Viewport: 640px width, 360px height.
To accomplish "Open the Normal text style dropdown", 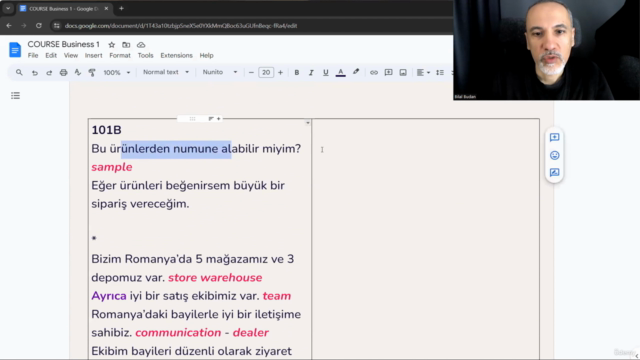I will tap(166, 72).
